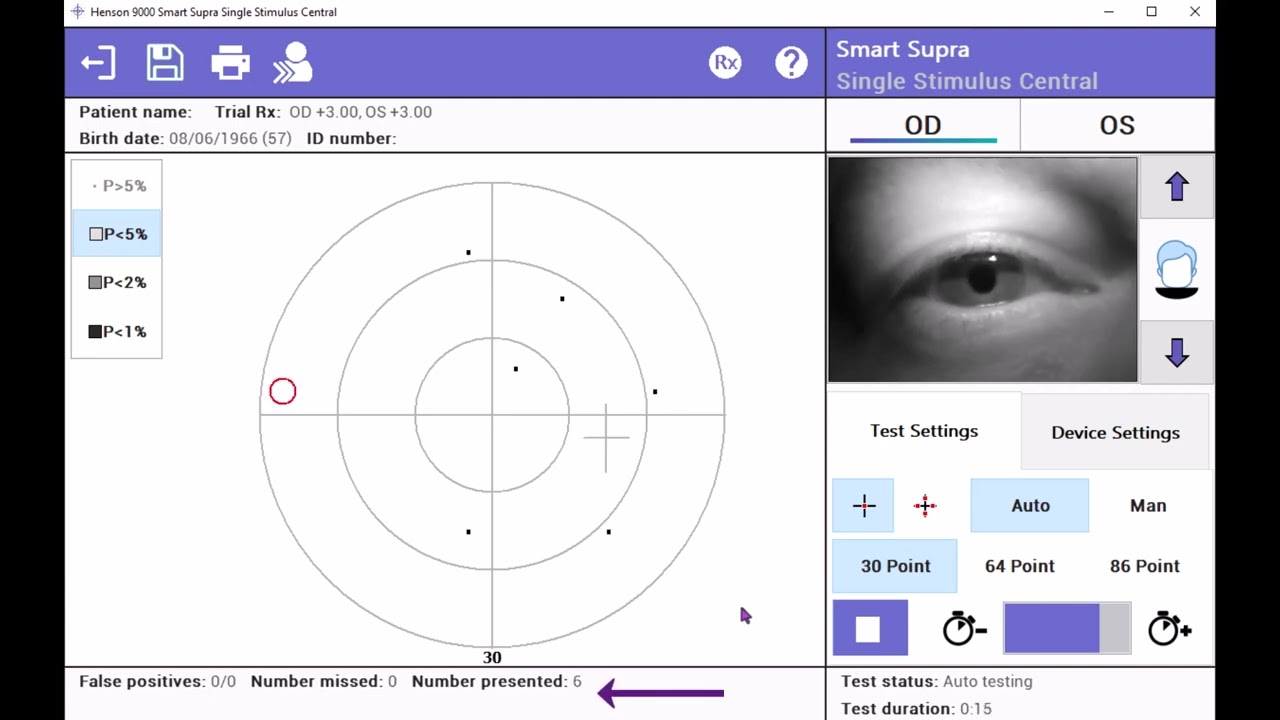Image resolution: width=1280 pixels, height=720 pixels.
Task: Select Auto testing mode
Action: (1030, 506)
